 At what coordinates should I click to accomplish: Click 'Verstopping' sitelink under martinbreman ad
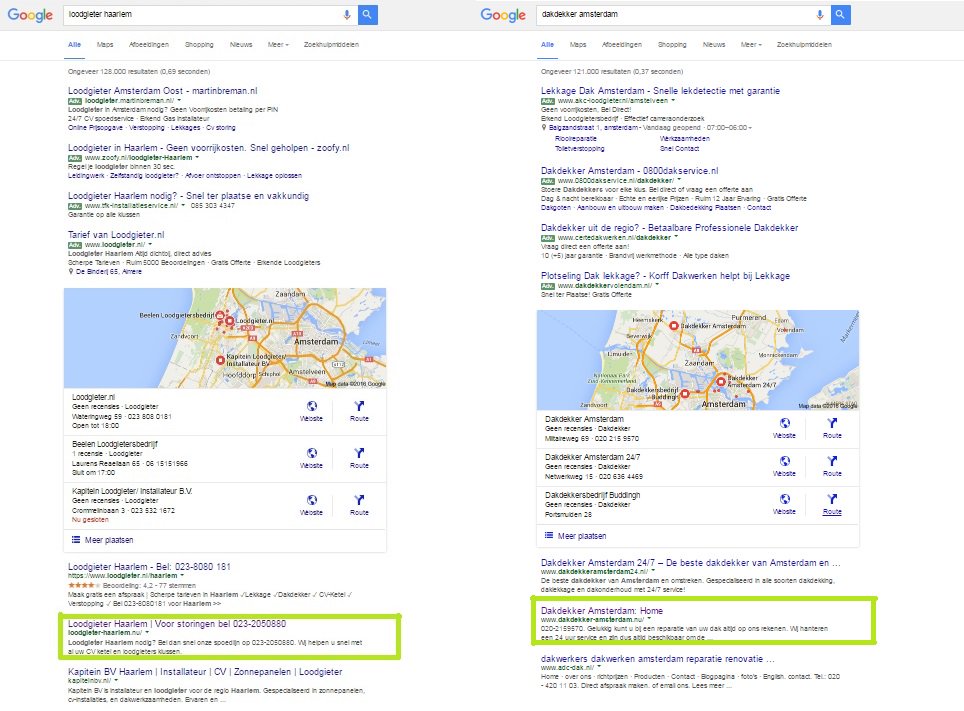146,127
